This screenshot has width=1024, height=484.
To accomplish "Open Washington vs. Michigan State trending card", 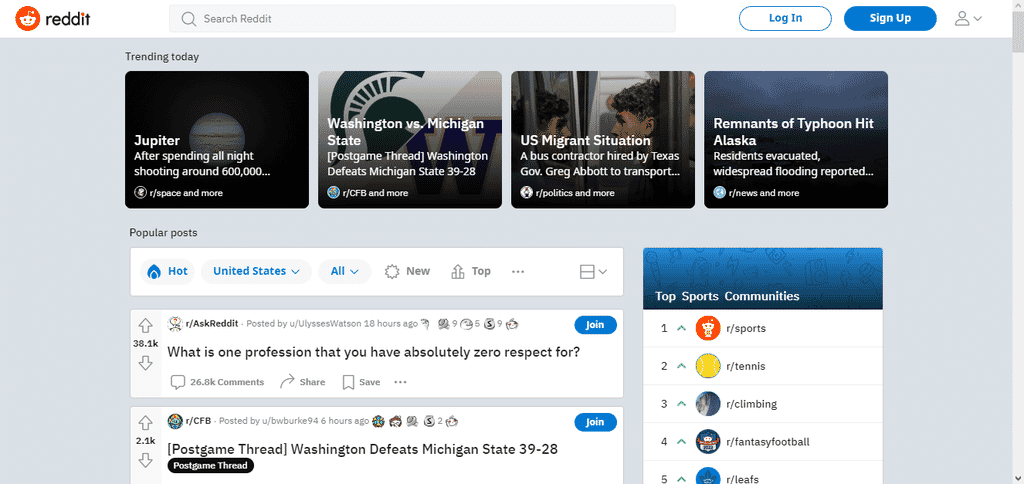I will point(410,140).
